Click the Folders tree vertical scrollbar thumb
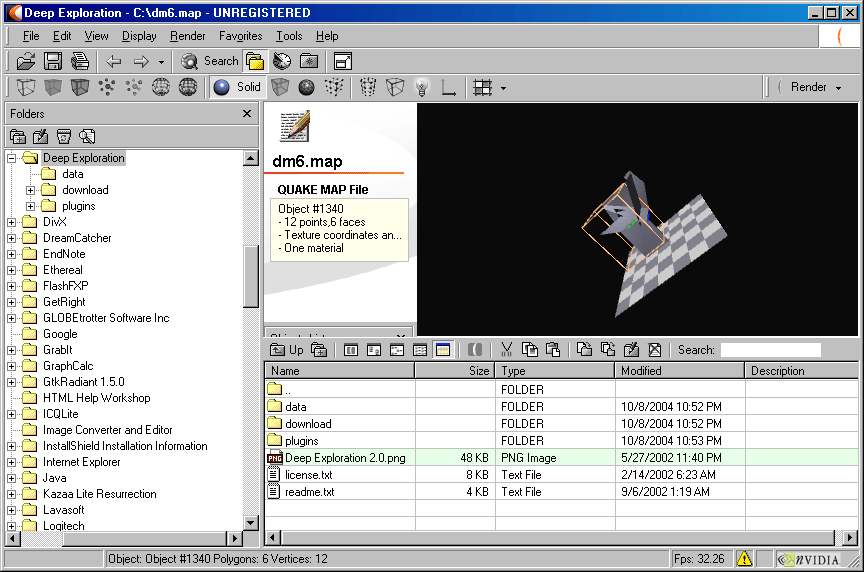864x572 pixels. click(251, 274)
